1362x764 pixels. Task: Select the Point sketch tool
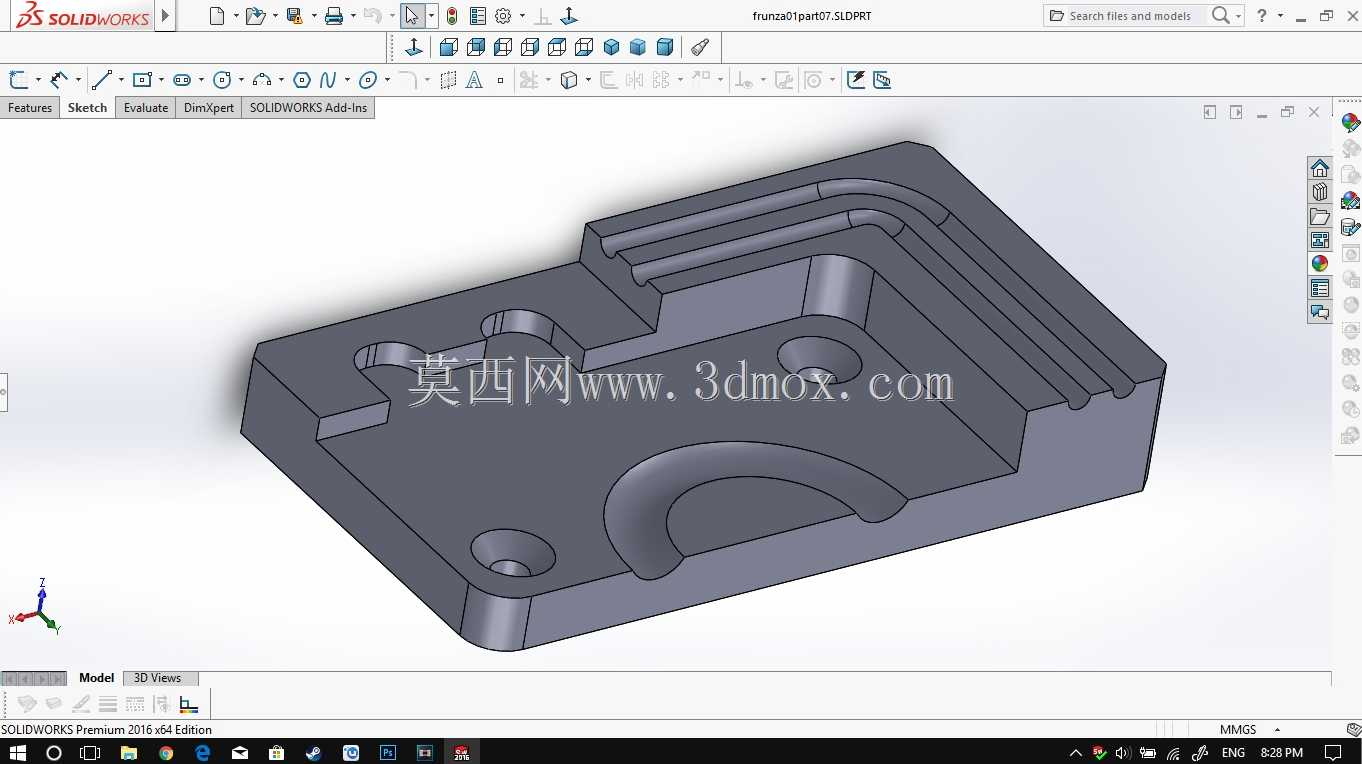tap(500, 80)
